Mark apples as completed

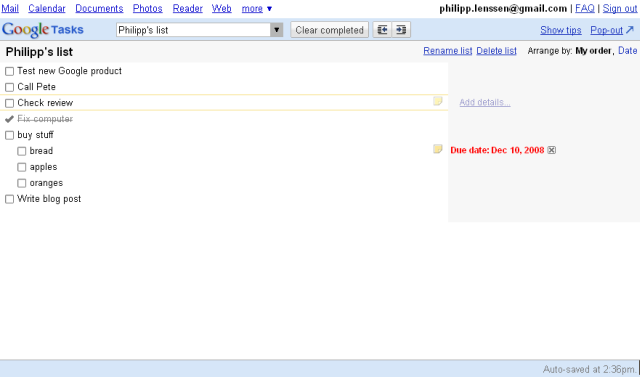22,167
